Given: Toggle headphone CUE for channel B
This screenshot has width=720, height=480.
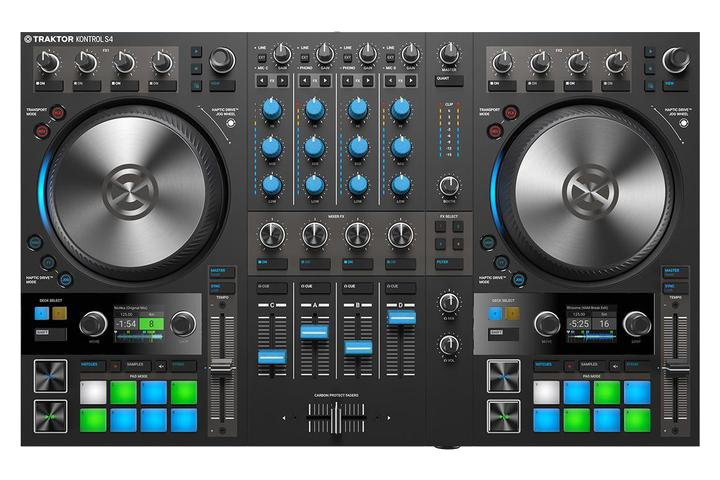Looking at the screenshot, I should pyautogui.click(x=358, y=288).
